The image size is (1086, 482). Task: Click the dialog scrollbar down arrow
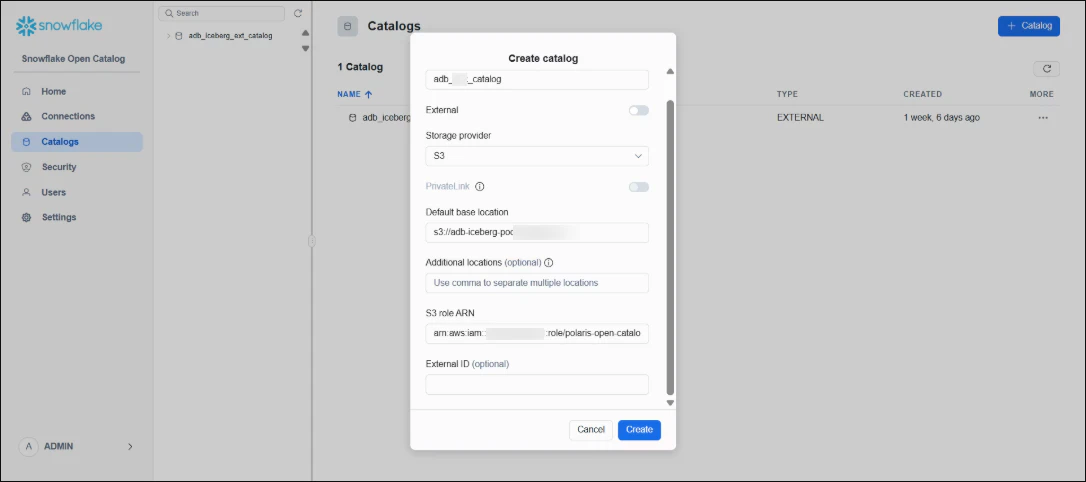670,402
